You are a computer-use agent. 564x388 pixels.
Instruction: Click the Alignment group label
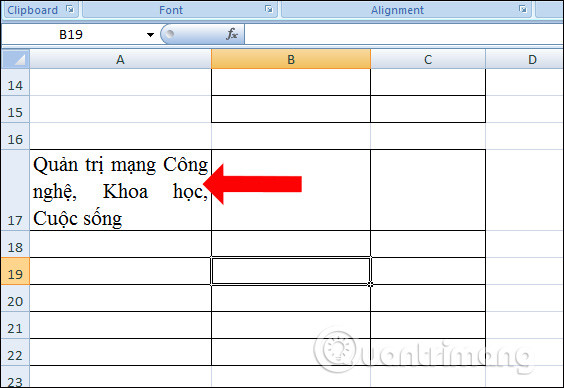397,10
